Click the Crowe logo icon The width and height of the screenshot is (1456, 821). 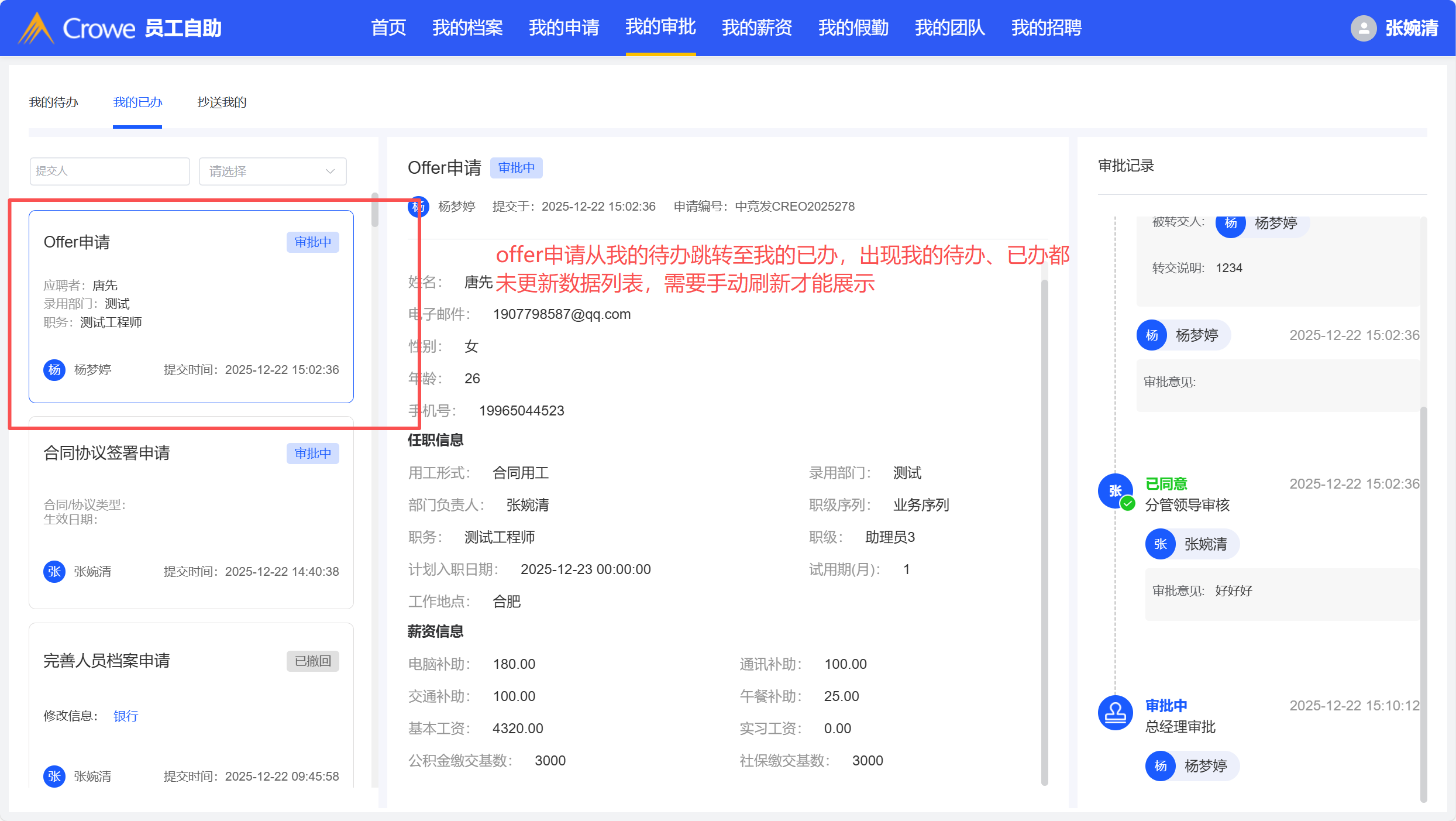coord(36,28)
